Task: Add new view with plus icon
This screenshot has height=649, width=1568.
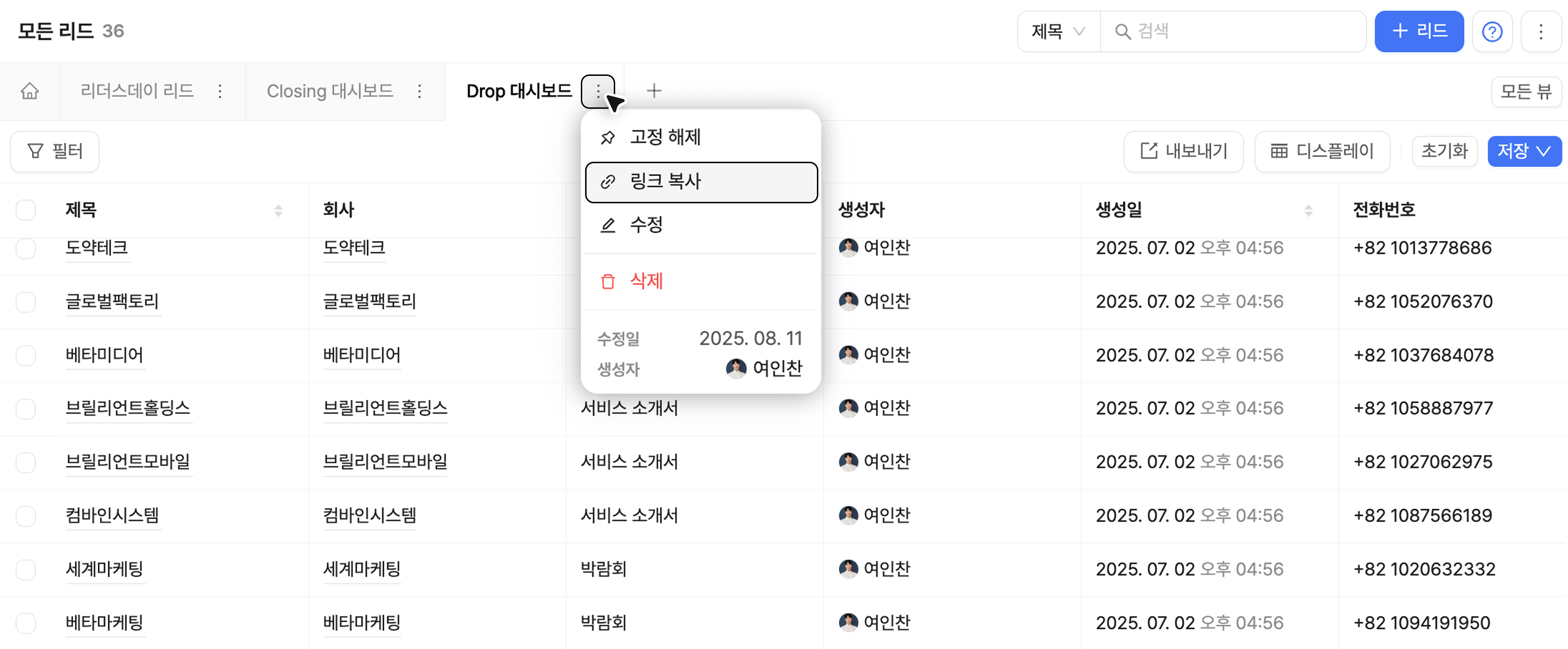Action: [654, 91]
